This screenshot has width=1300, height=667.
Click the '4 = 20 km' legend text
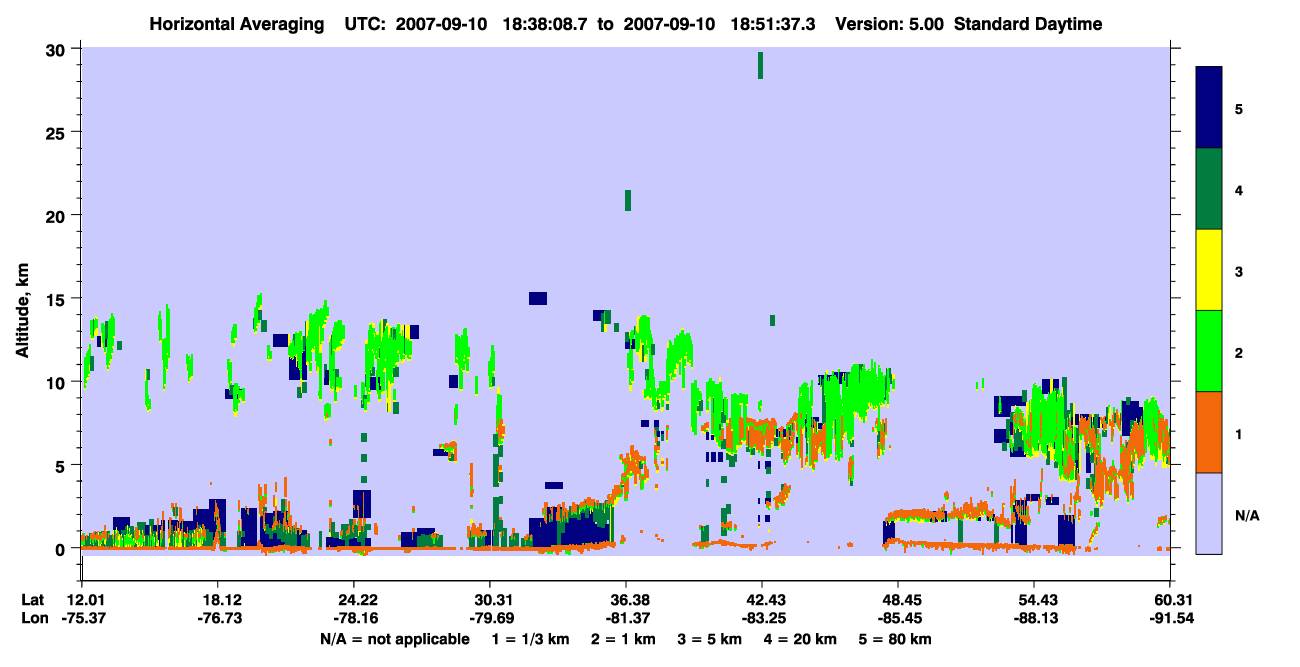[x=800, y=639]
